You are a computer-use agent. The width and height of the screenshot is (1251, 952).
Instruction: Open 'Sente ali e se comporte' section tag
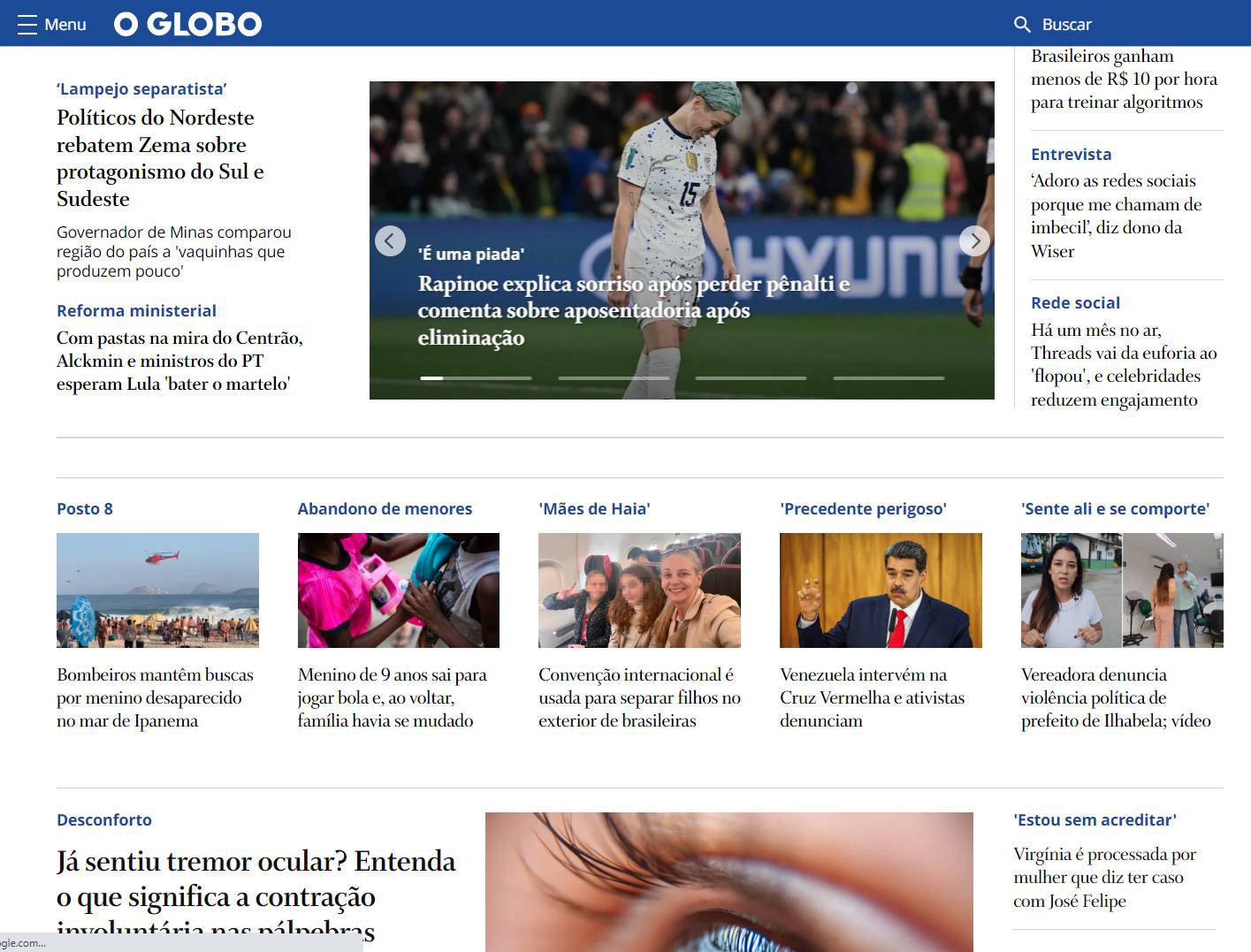(x=1115, y=508)
